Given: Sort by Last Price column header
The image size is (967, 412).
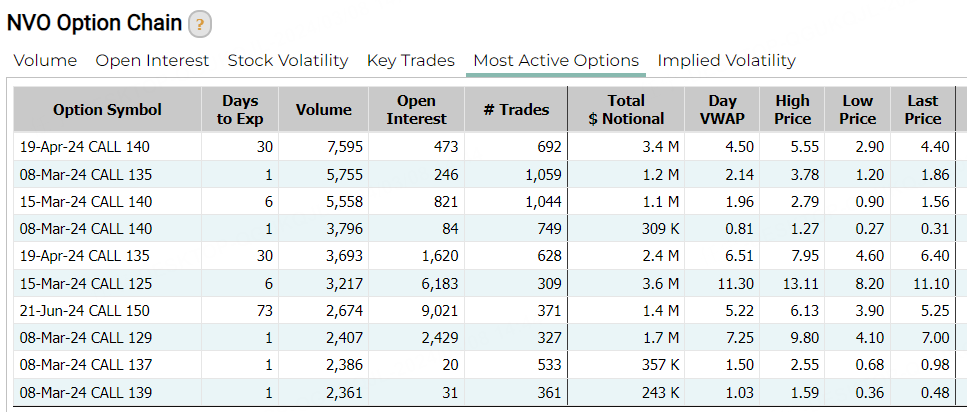Looking at the screenshot, I should coord(923,110).
